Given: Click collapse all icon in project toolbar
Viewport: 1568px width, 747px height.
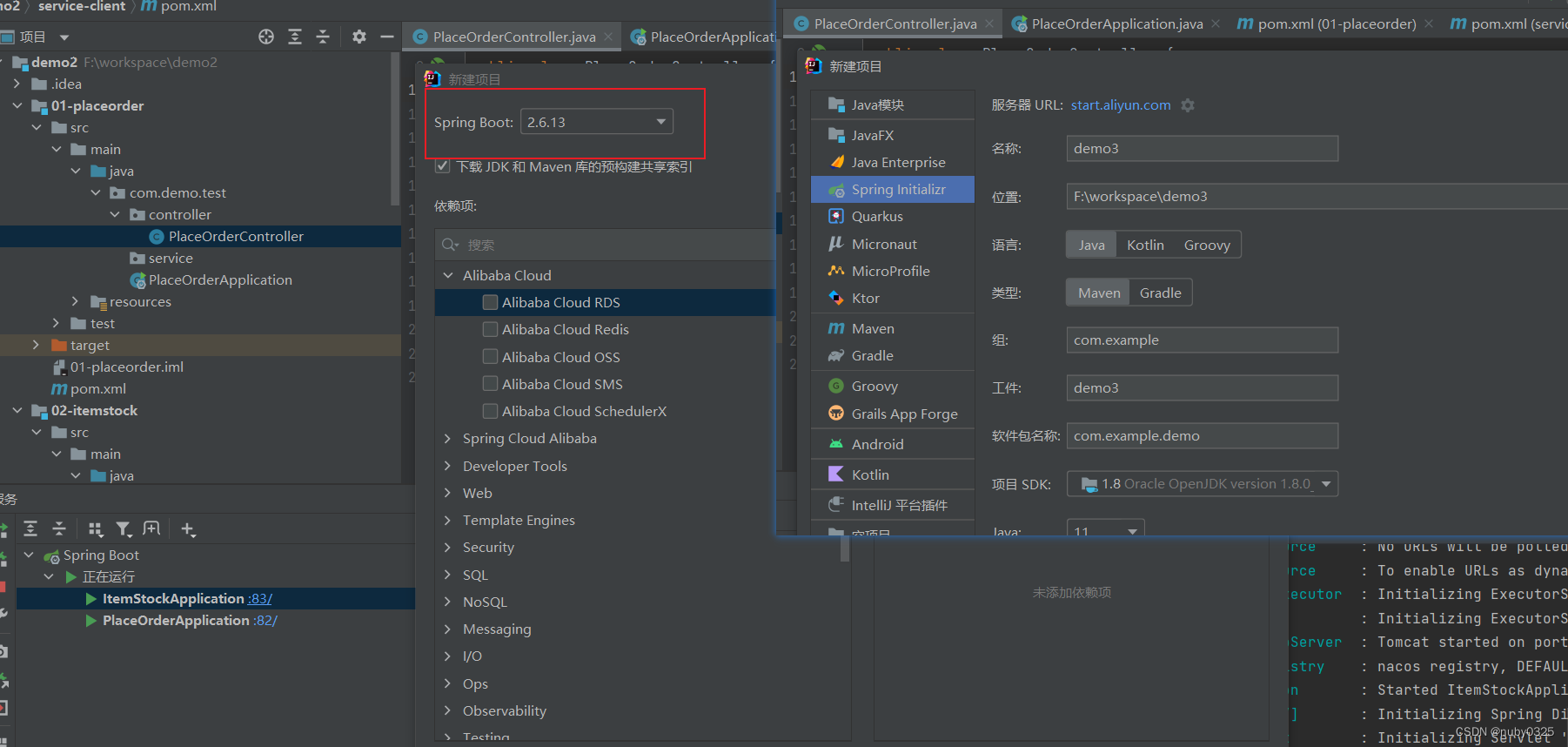Looking at the screenshot, I should [x=323, y=37].
